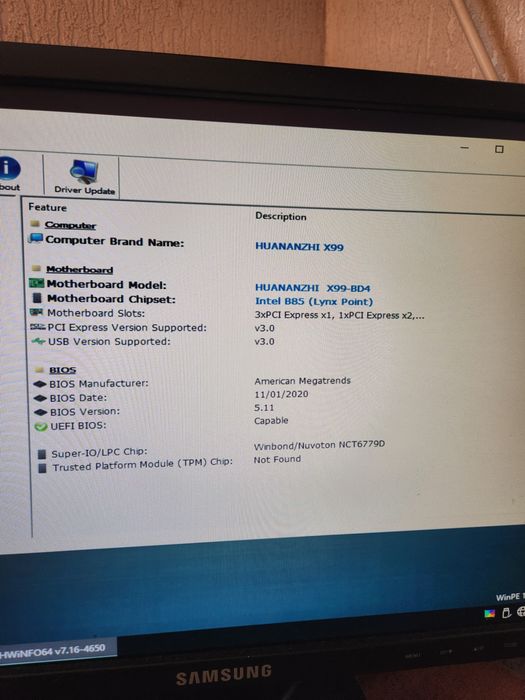Screen dimensions: 525x700
Task: Open the HUANANZHI X99-BD4 model link
Action: [312, 288]
